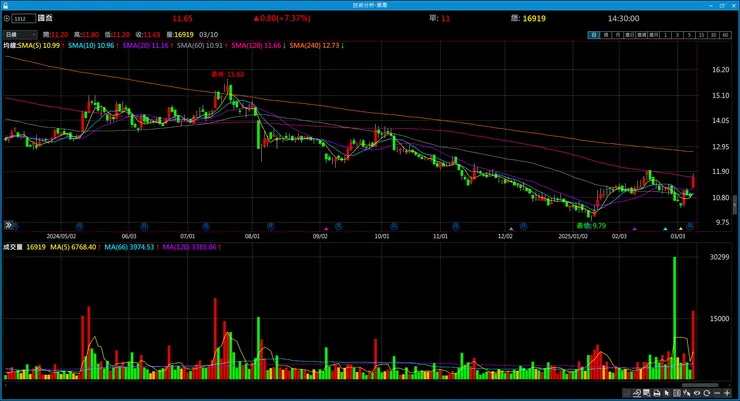Select the 3-minute period tab
The height and width of the screenshot is (401, 740).
[x=677, y=35]
